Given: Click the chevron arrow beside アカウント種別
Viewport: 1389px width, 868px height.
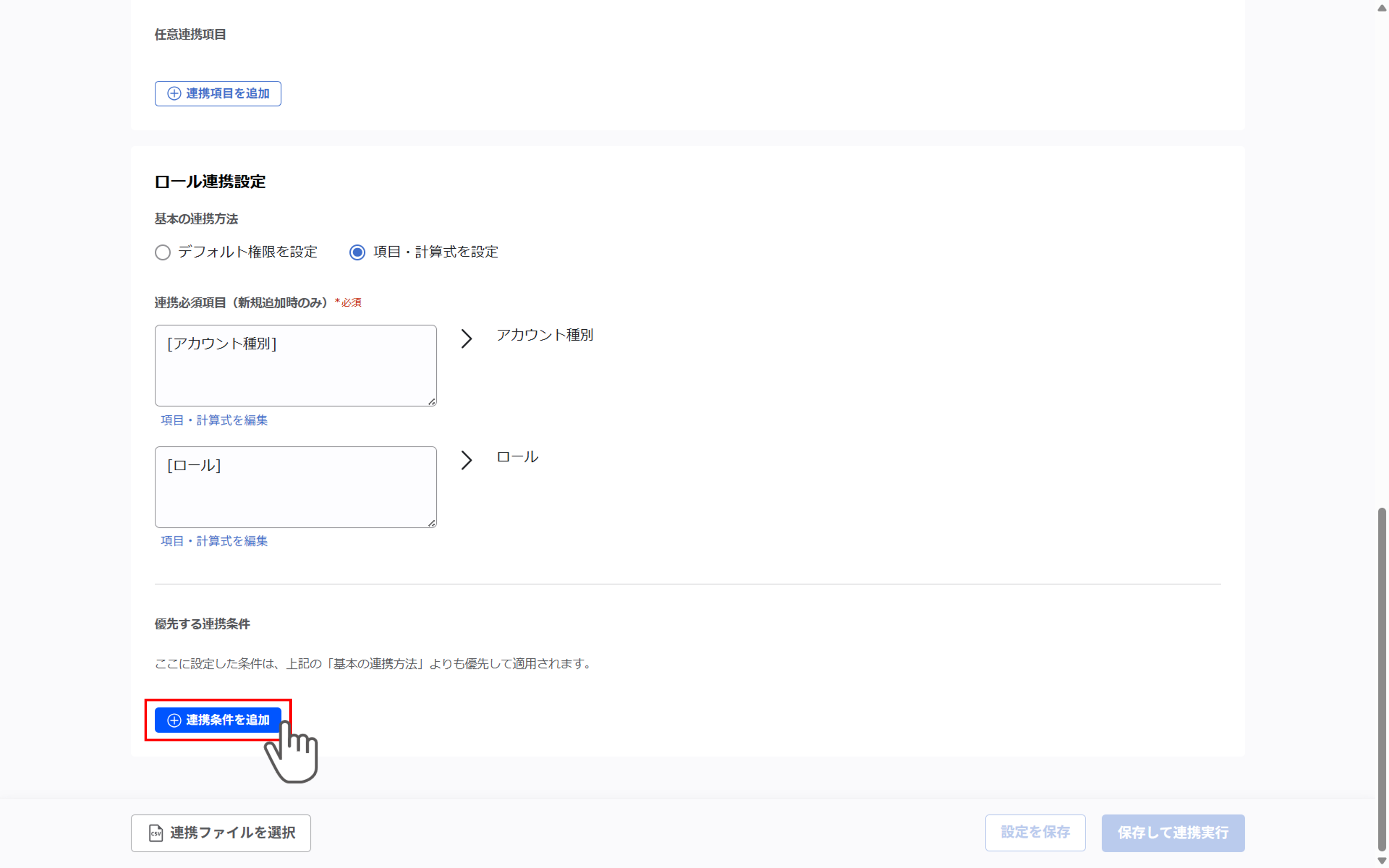Looking at the screenshot, I should [467, 339].
